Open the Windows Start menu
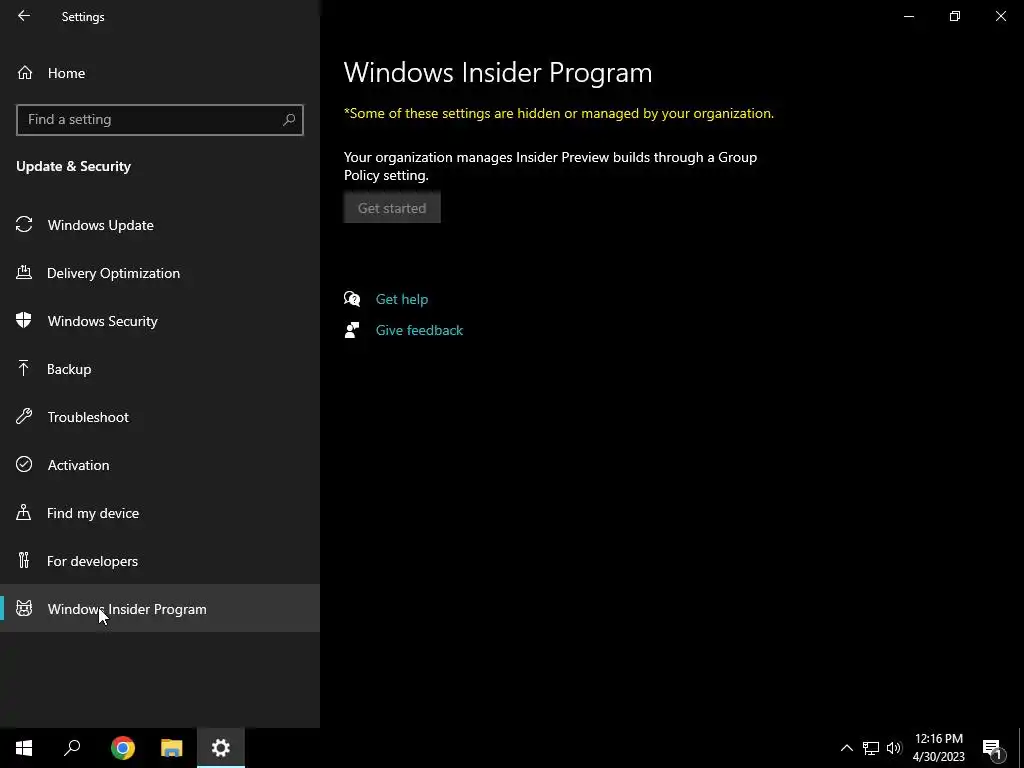The image size is (1024, 768). coord(24,748)
